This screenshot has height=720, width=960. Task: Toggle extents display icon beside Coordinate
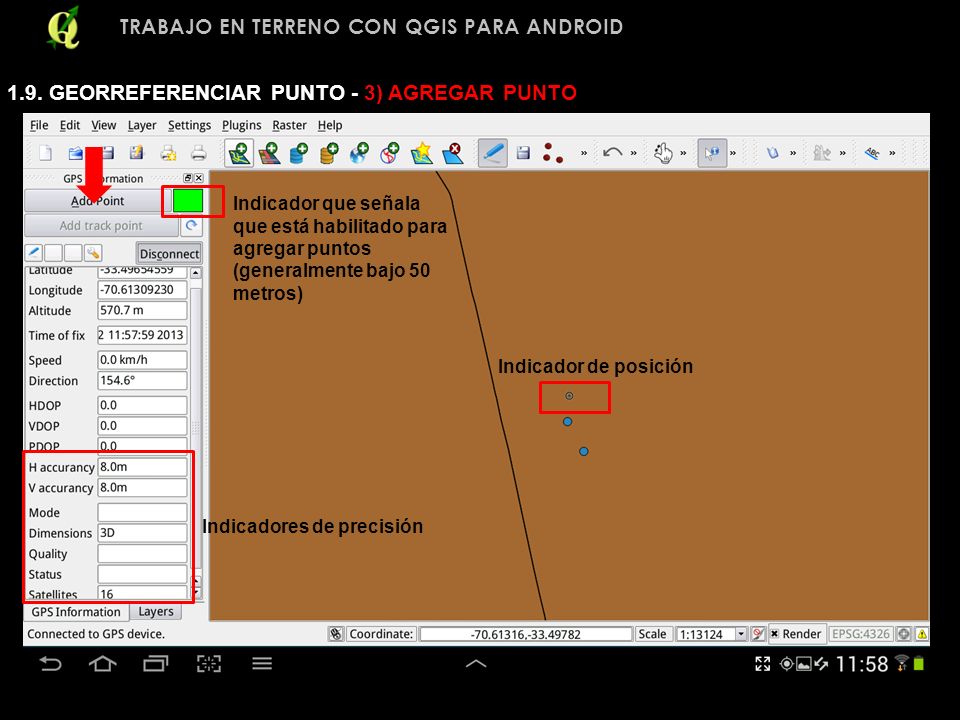click(336, 634)
